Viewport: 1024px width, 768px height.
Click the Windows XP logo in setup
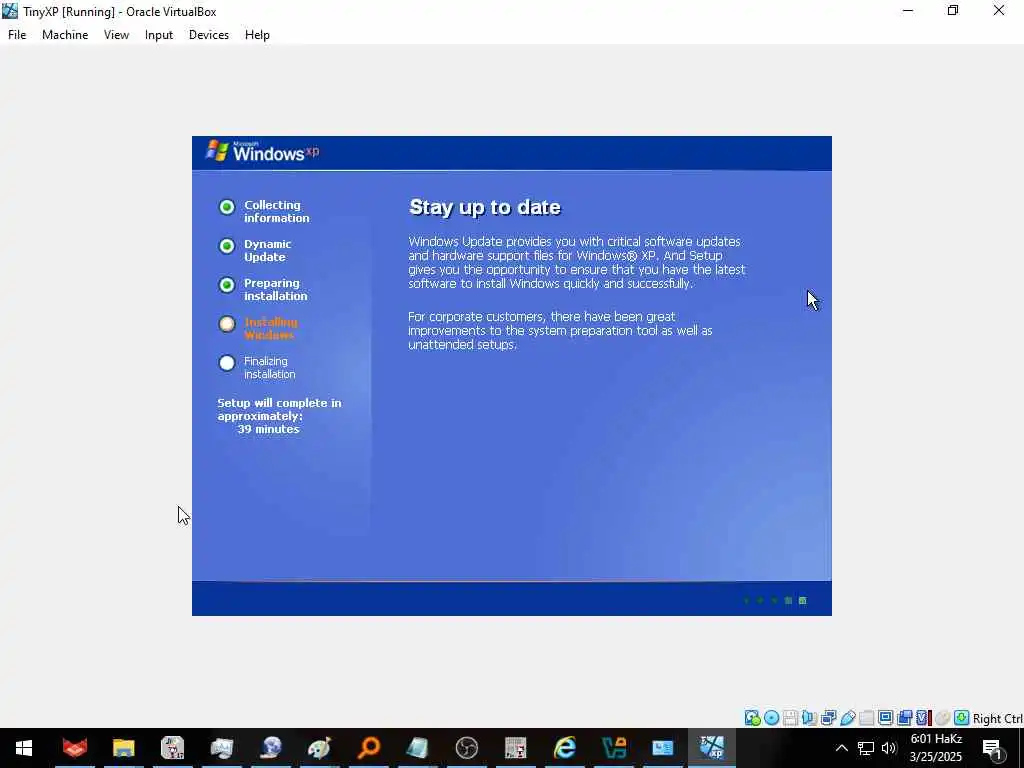[x=263, y=152]
